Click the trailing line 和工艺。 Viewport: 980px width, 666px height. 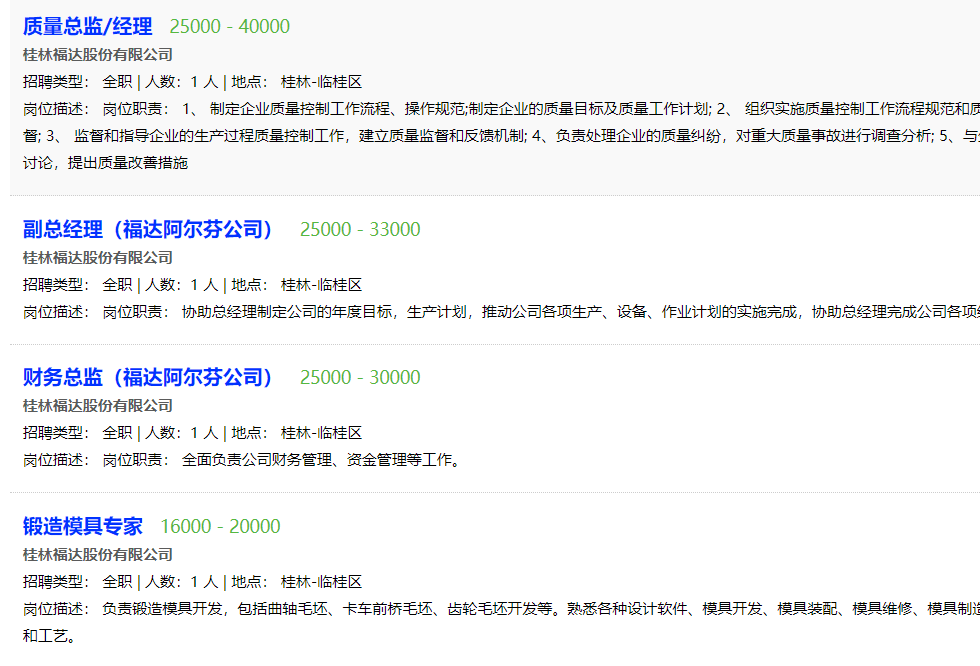tap(49, 636)
